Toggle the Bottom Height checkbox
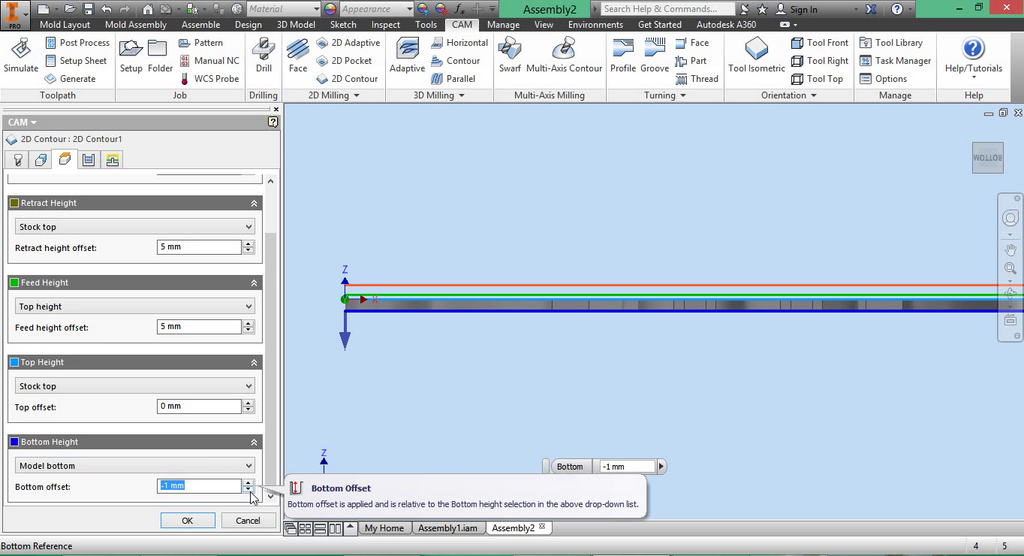This screenshot has height=556, width=1024. [14, 442]
